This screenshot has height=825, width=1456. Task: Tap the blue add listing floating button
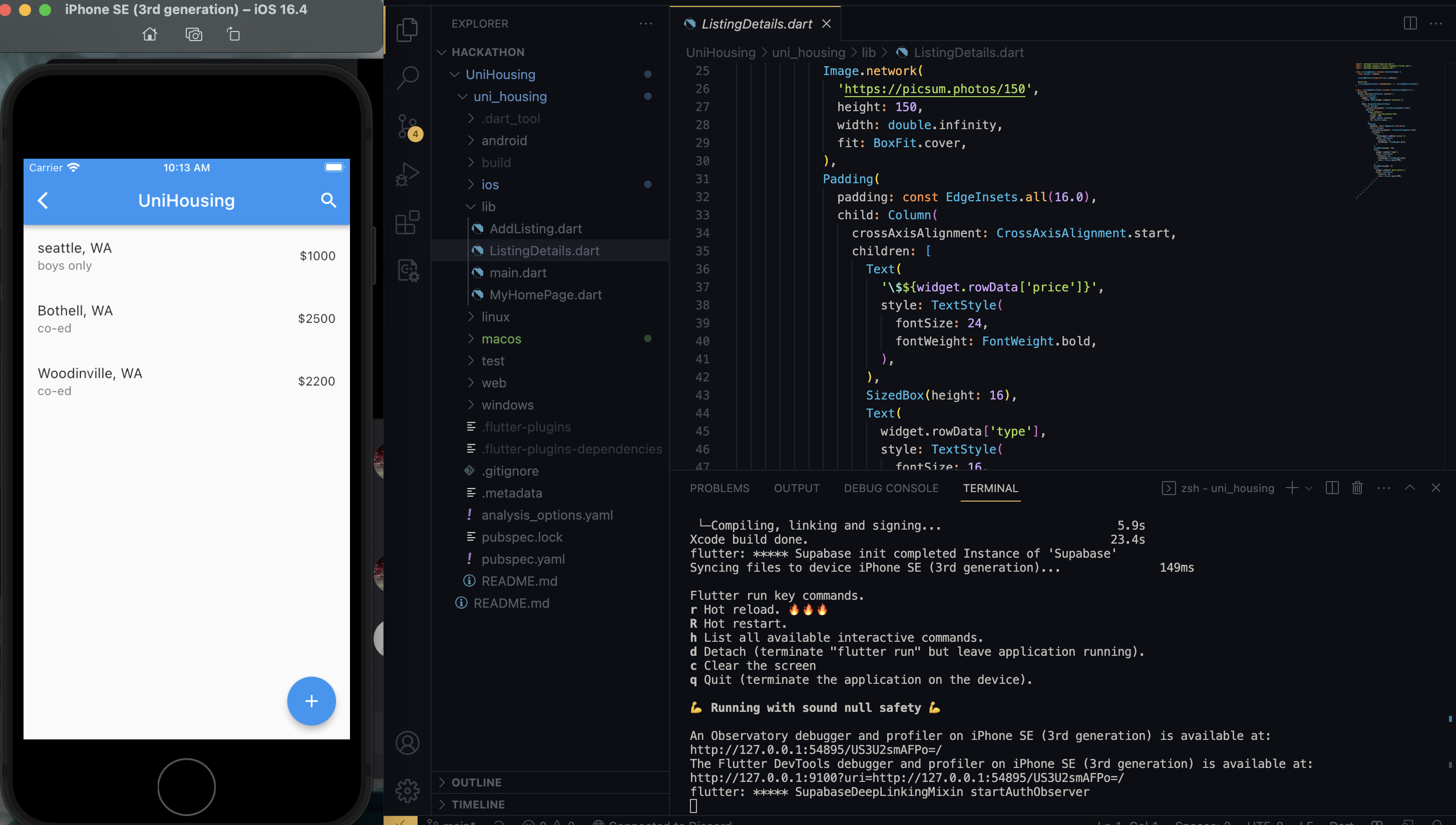pos(311,701)
